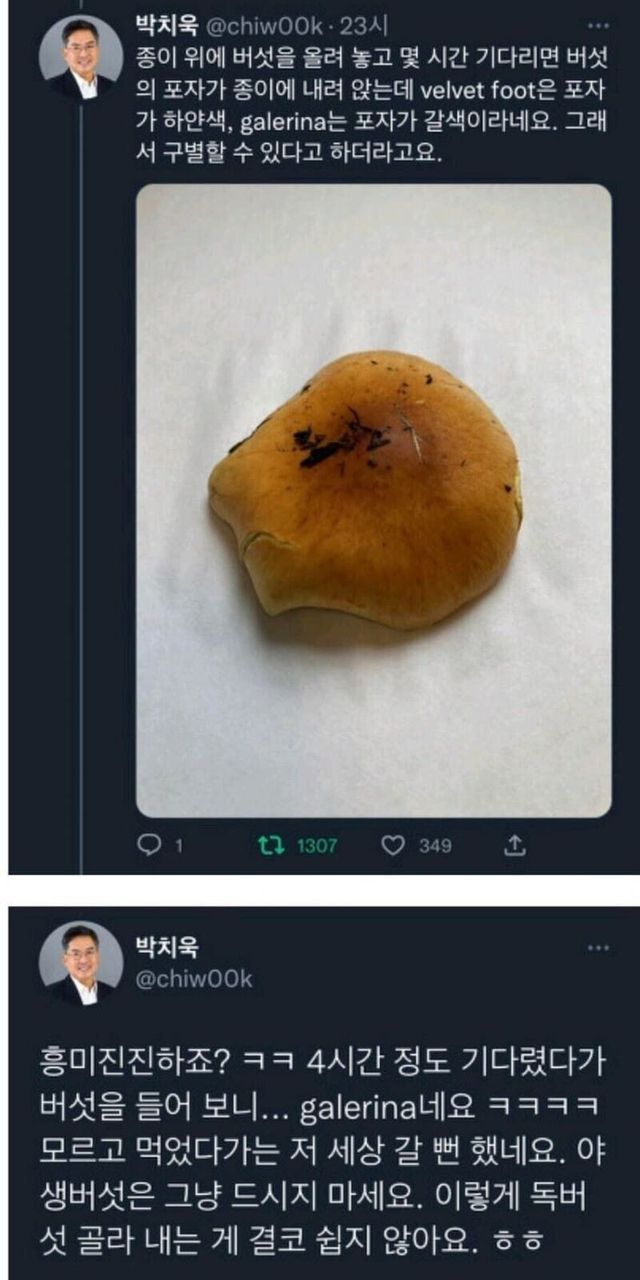
Task: Click @chiw00k handle under second tweet name
Action: click(x=193, y=979)
